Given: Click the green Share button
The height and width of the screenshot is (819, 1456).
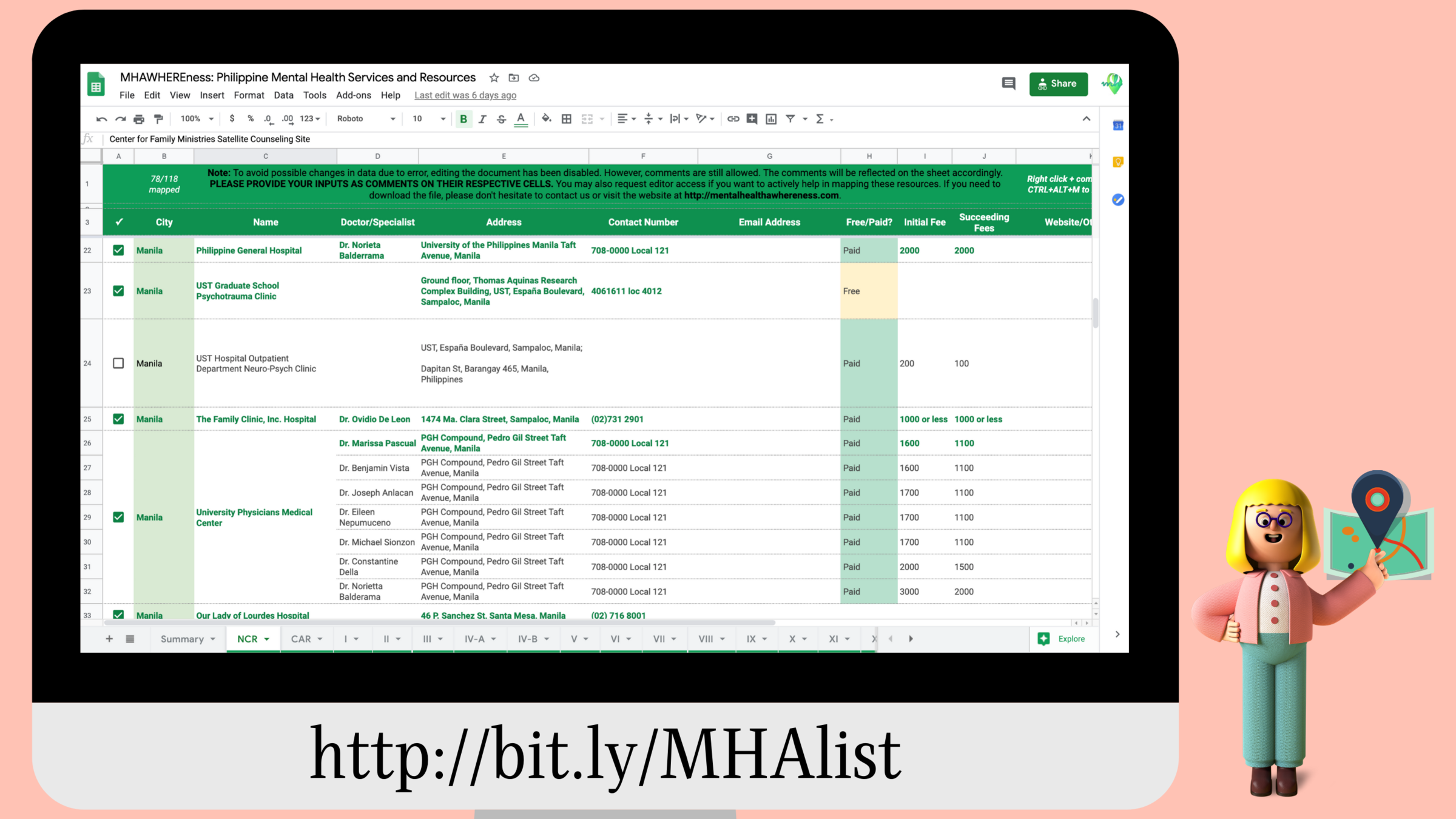Looking at the screenshot, I should point(1058,84).
